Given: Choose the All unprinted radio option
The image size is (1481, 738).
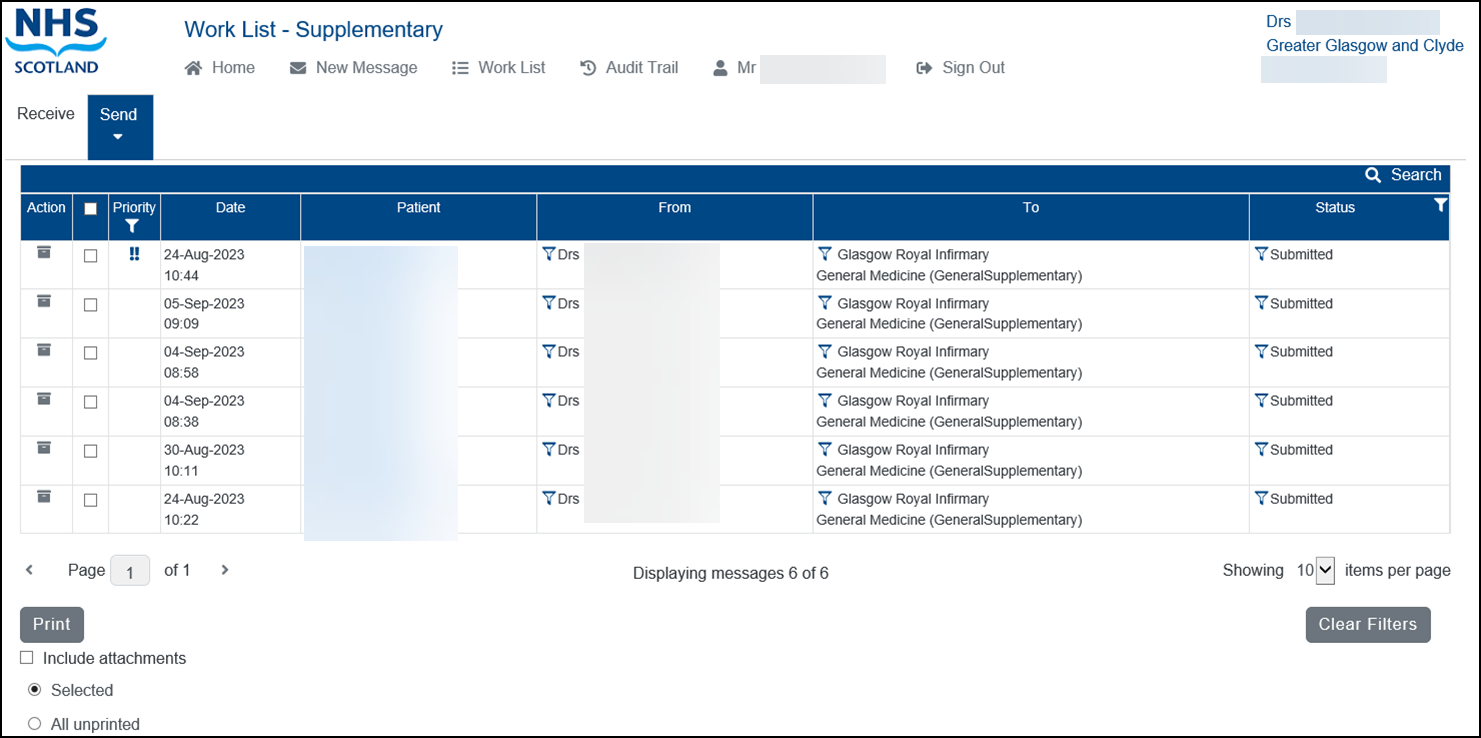Looking at the screenshot, I should [x=35, y=724].
